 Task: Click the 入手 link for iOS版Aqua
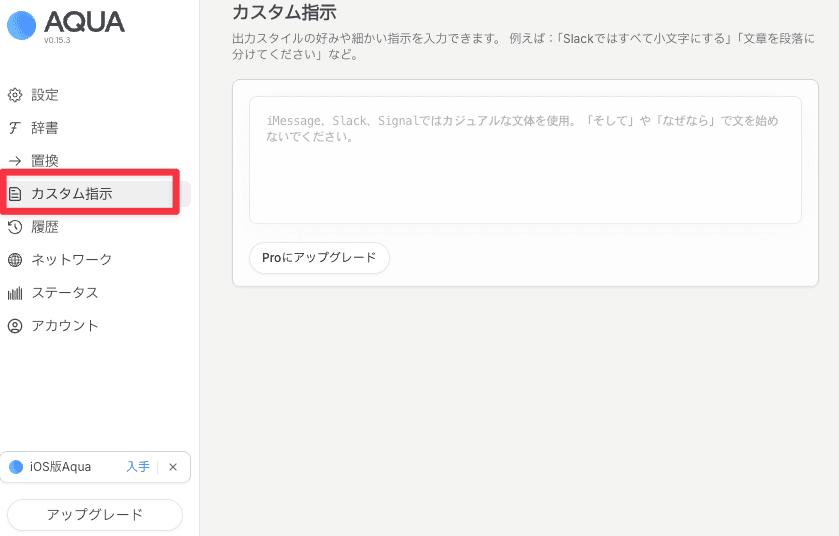click(138, 467)
